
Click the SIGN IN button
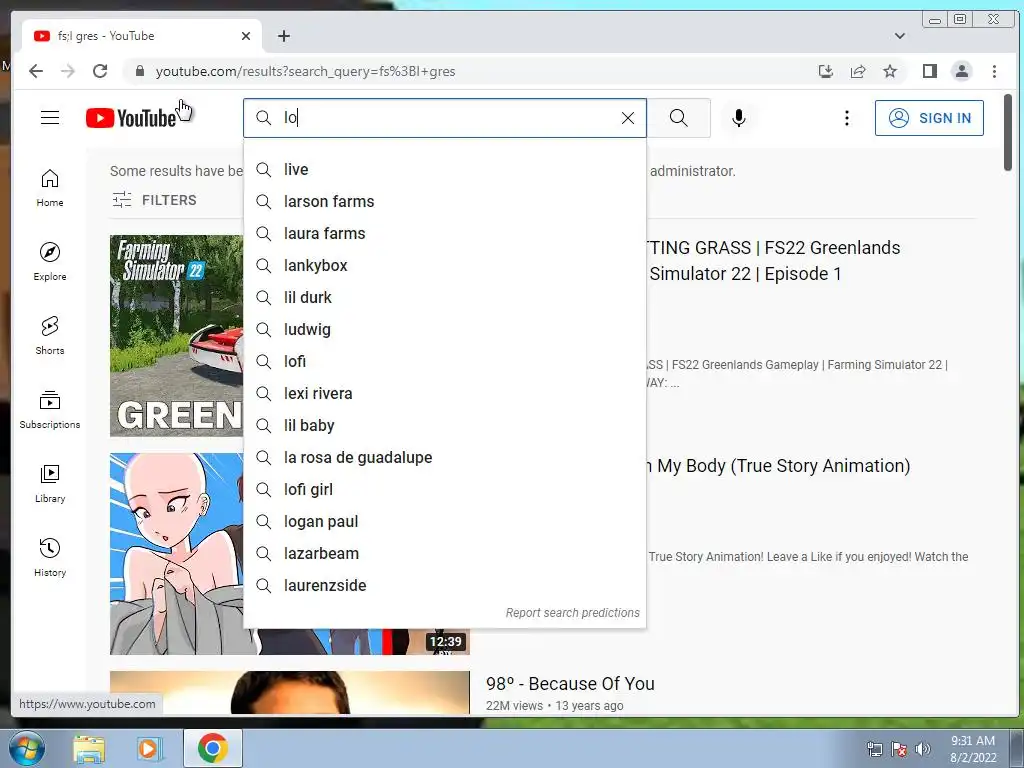929,118
